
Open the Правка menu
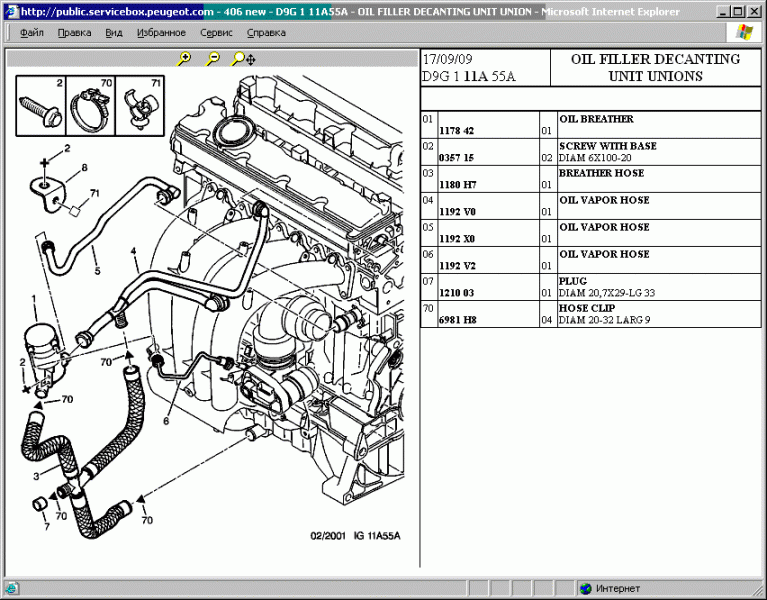tap(74, 32)
